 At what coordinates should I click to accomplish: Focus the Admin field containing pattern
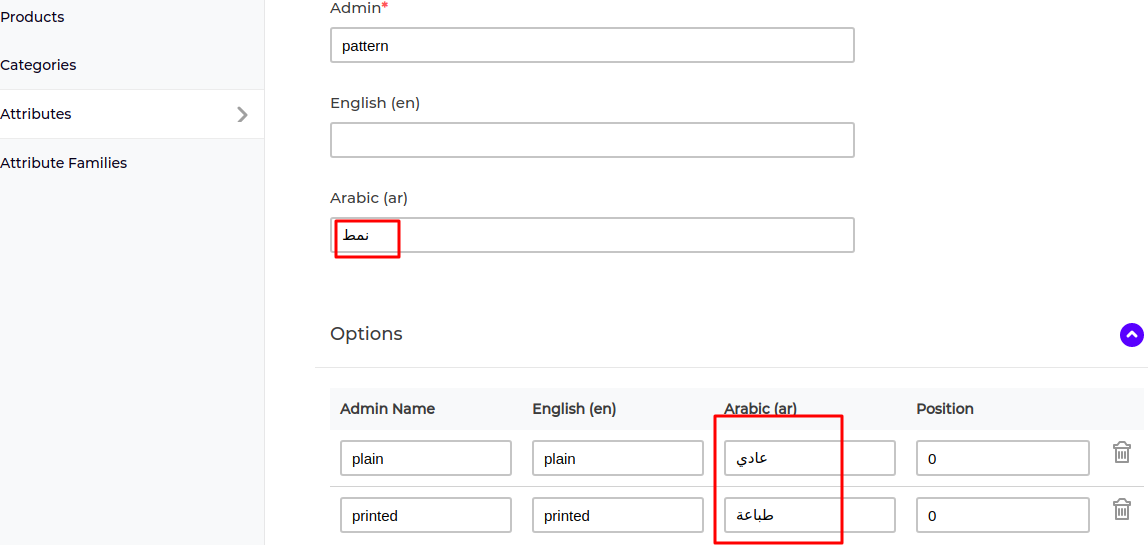(592, 45)
